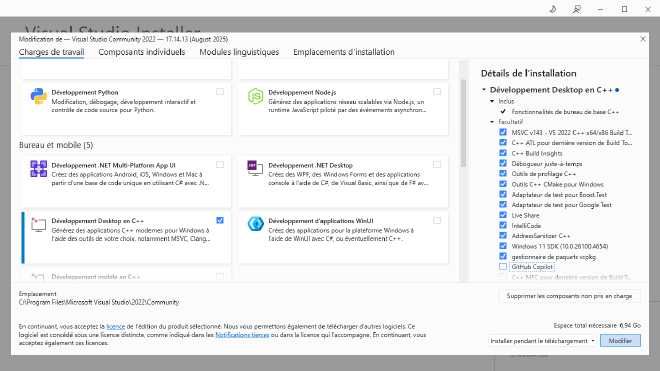This screenshot has width=660, height=371.
Task: Uncheck the Développement Desktop en C++ workload
Action: click(x=220, y=220)
